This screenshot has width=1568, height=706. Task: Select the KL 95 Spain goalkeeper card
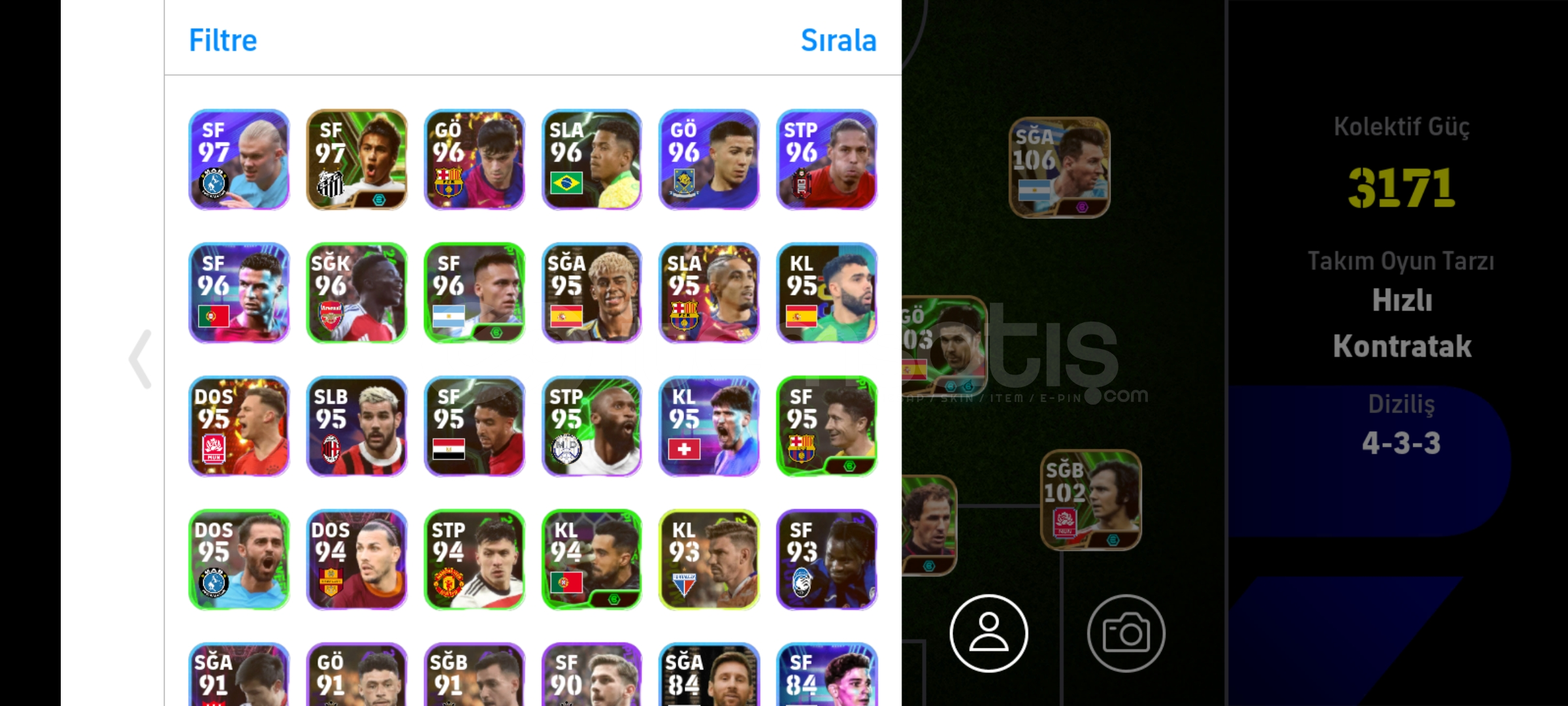827,293
